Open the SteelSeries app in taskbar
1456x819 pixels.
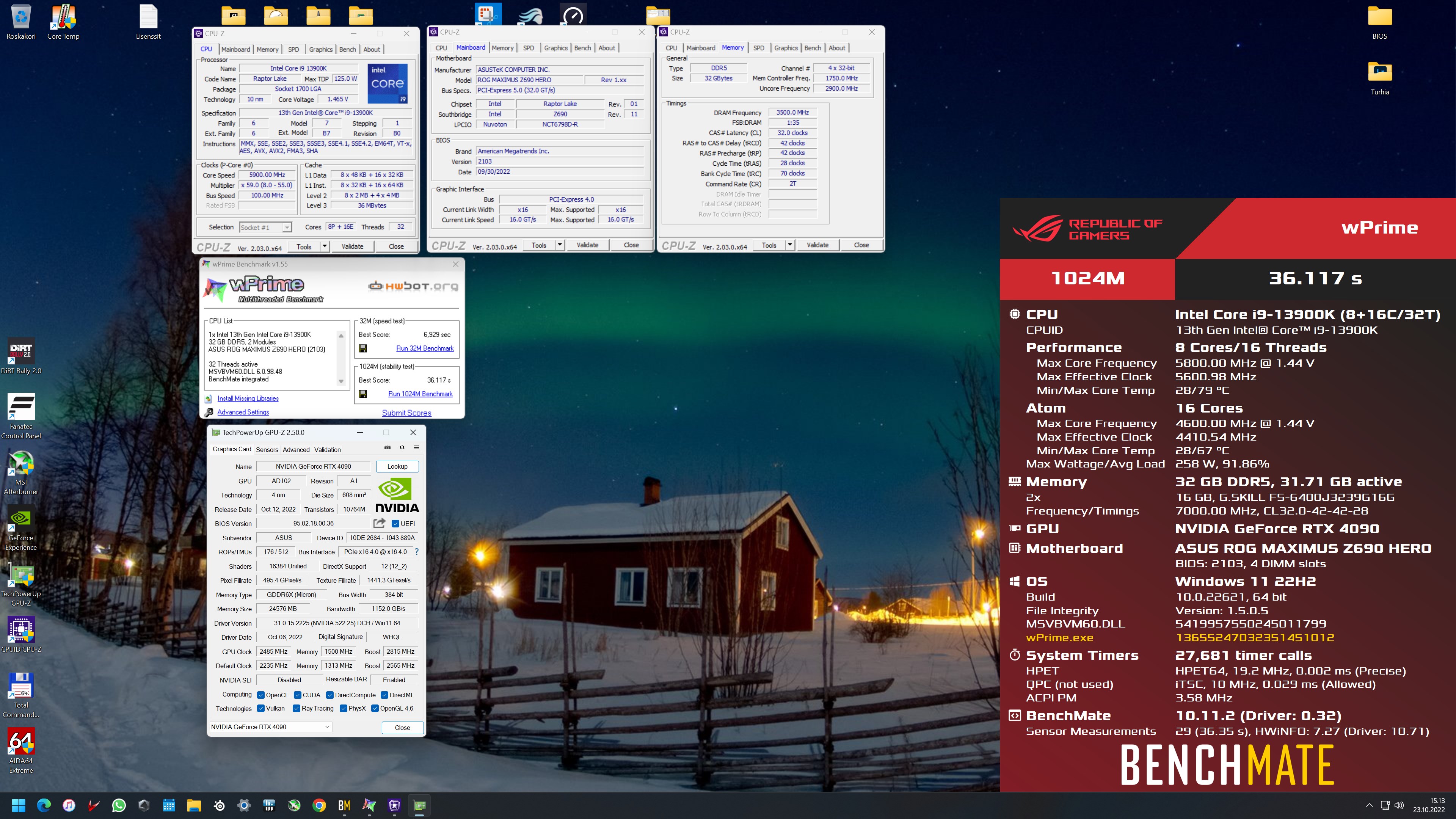219,805
